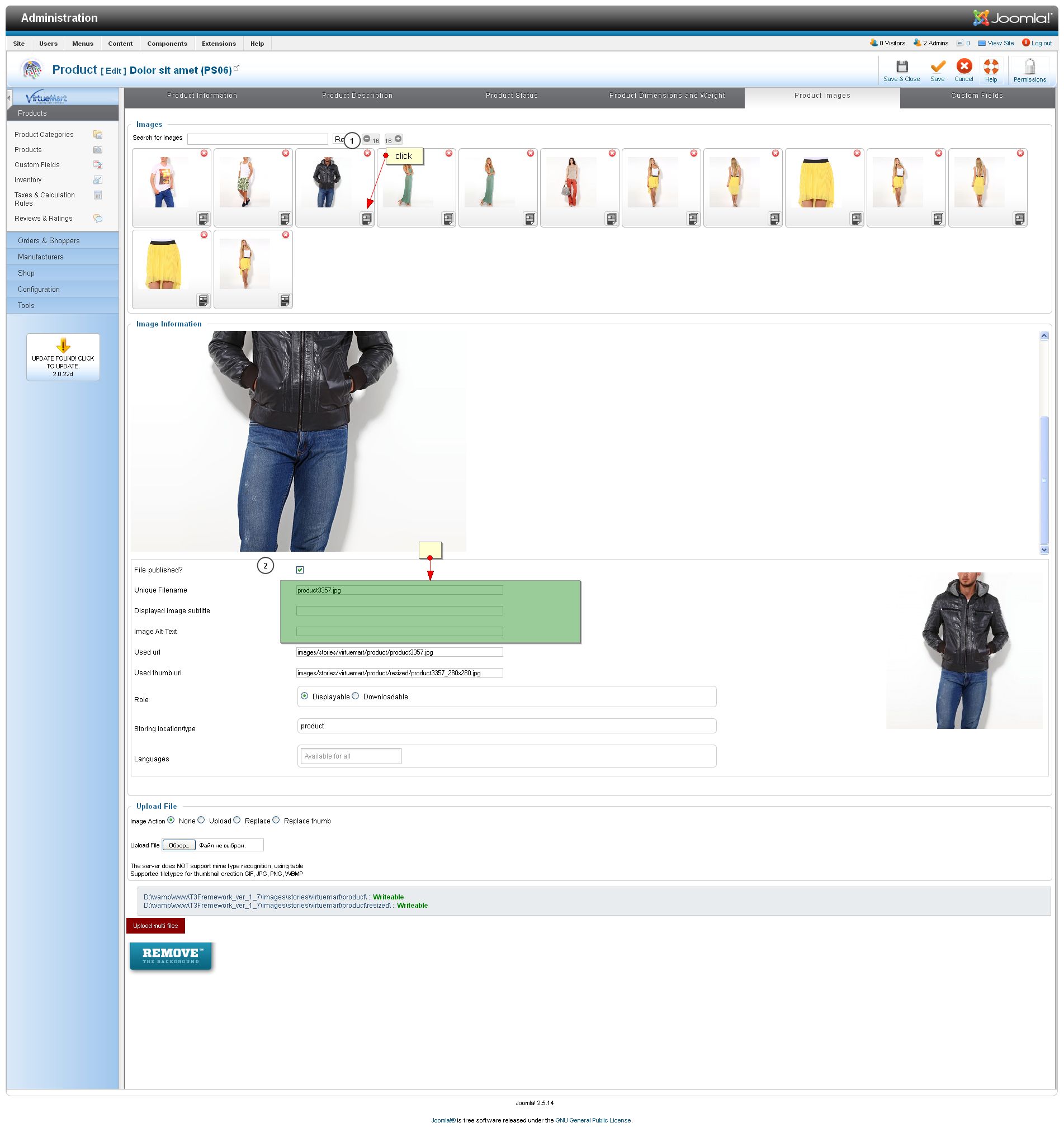
Task: Remove the white t-shirt image with red X
Action: pos(204,153)
